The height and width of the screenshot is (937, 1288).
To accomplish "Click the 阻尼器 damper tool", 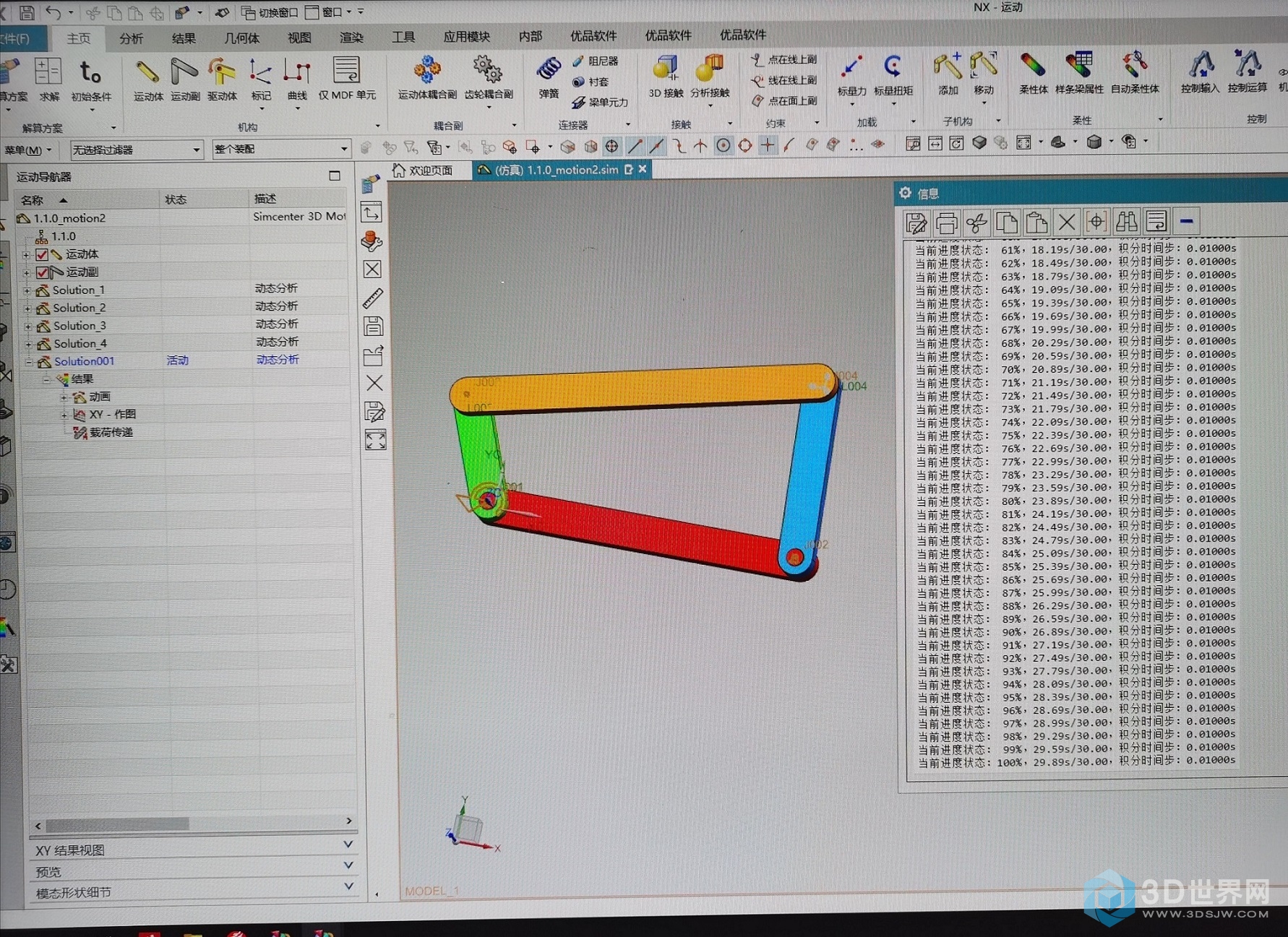I will [x=596, y=61].
